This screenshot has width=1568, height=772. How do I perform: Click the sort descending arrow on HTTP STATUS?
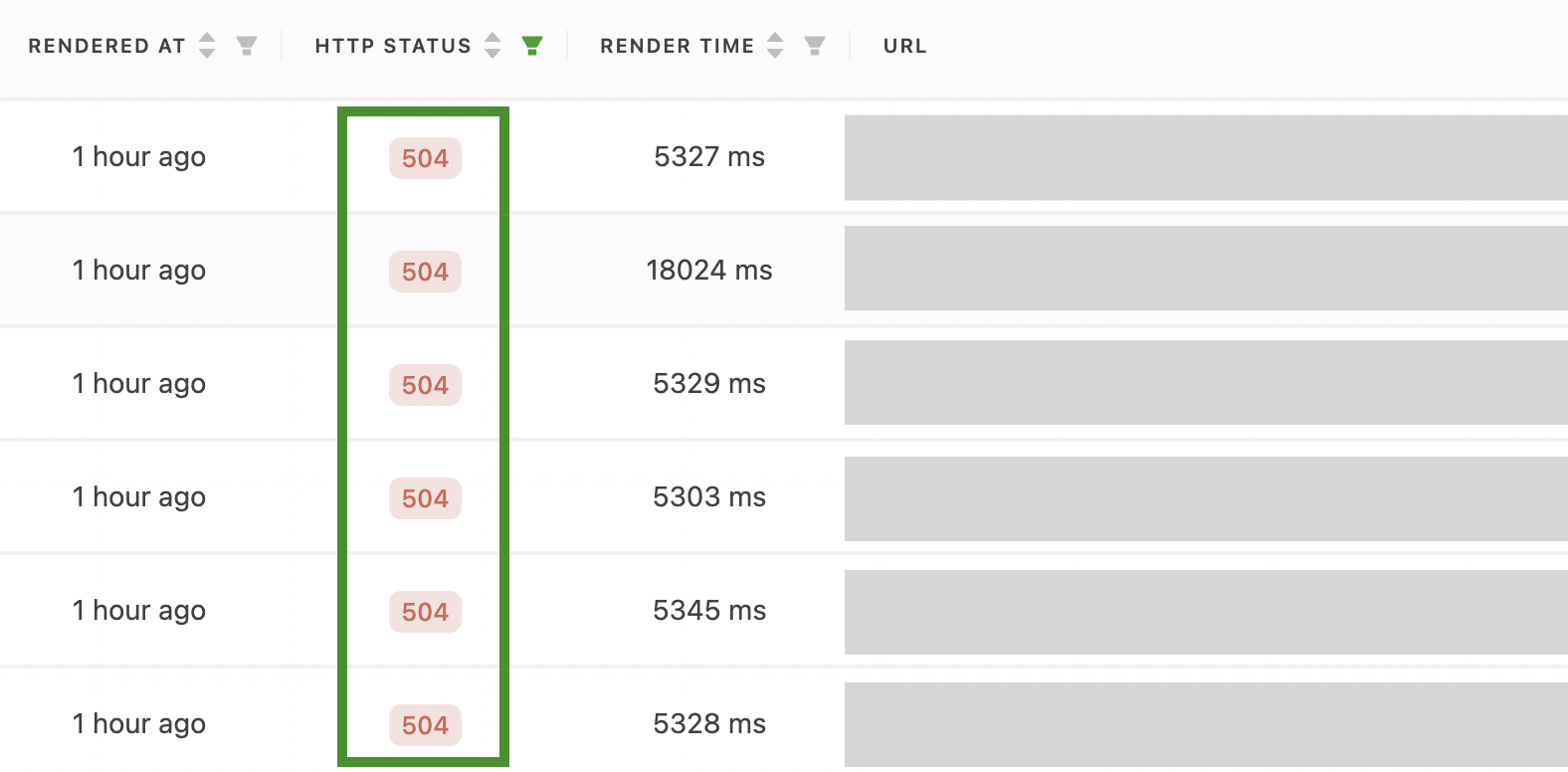click(491, 51)
